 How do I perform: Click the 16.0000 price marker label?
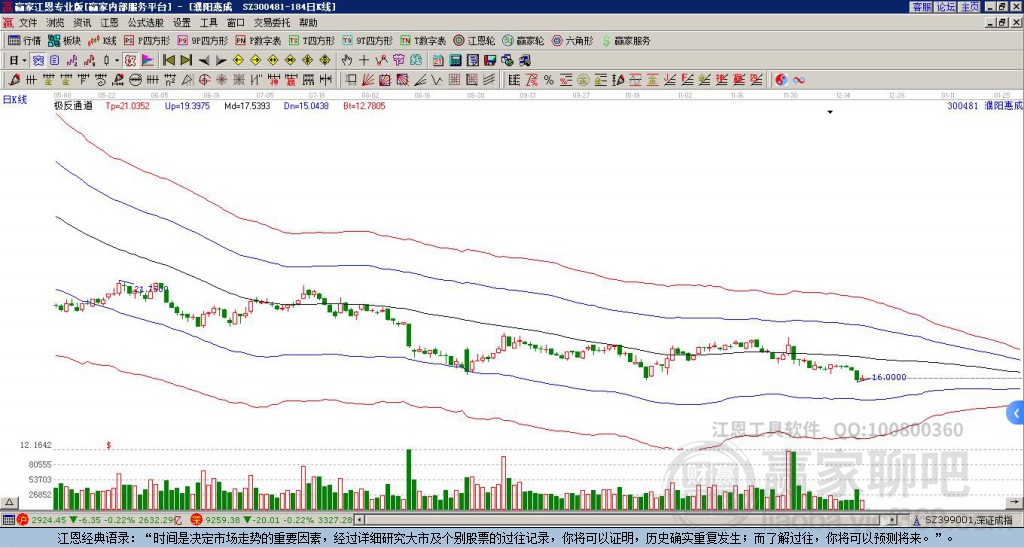[889, 377]
